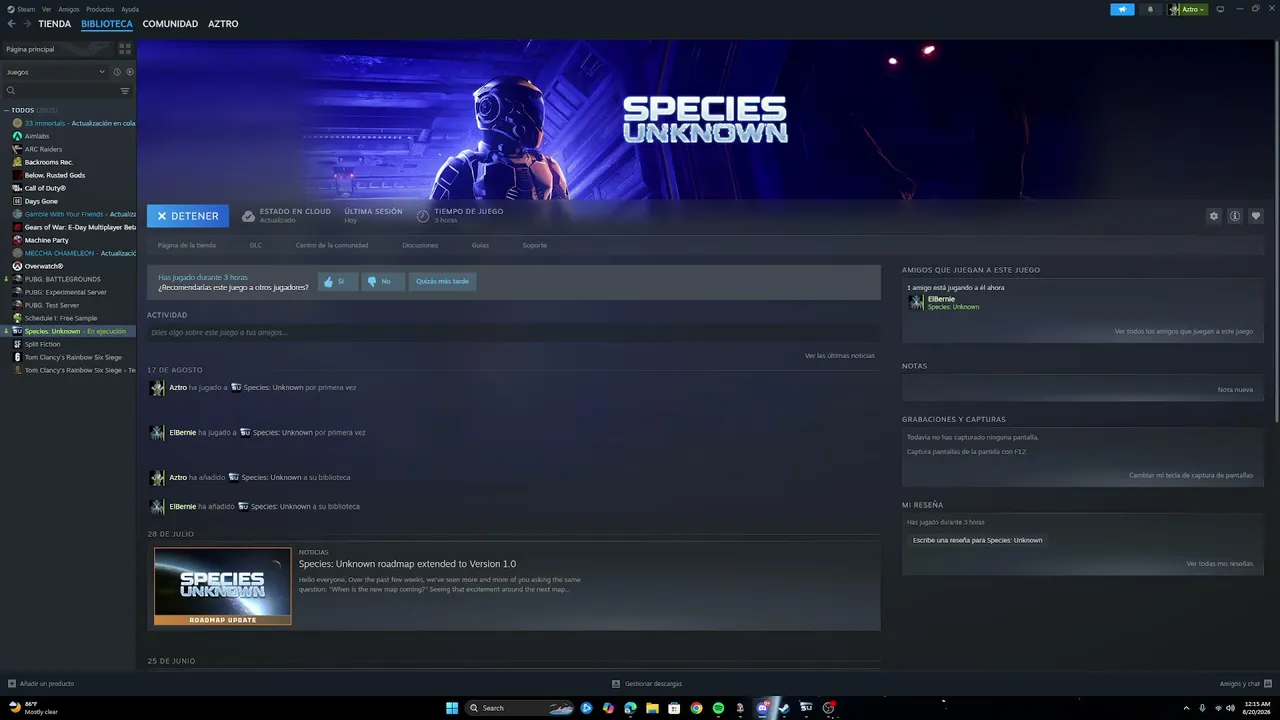This screenshot has width=1280, height=720.
Task: Choose Quizás más tarde
Action: click(442, 282)
